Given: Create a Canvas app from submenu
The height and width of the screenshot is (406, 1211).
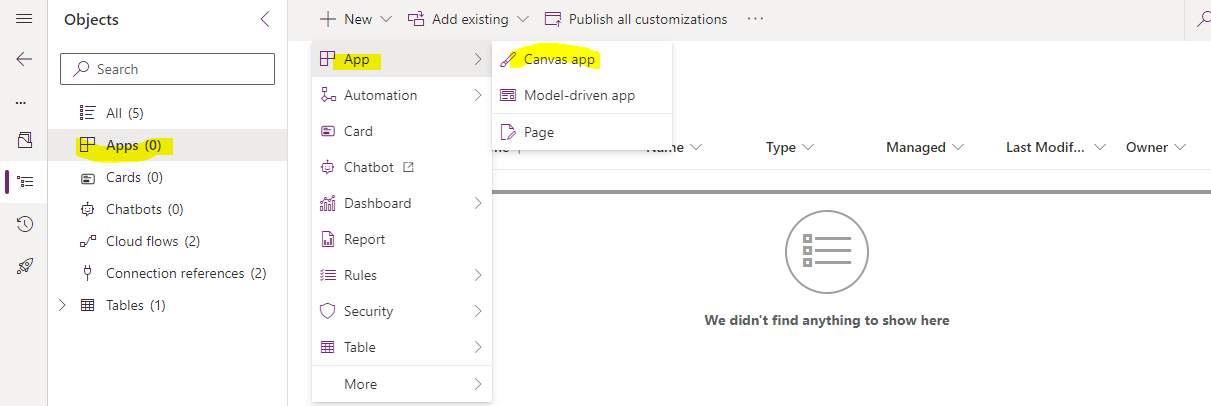Looking at the screenshot, I should pyautogui.click(x=582, y=59).
